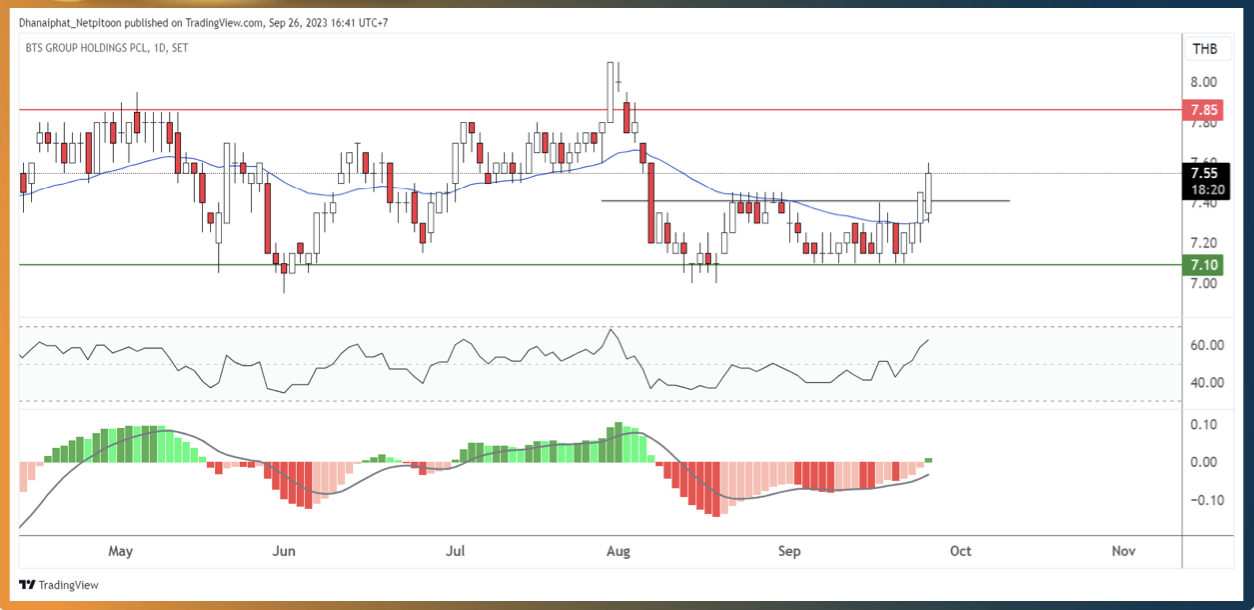
Task: Click the latest white breakout candlestick
Action: [x=929, y=192]
